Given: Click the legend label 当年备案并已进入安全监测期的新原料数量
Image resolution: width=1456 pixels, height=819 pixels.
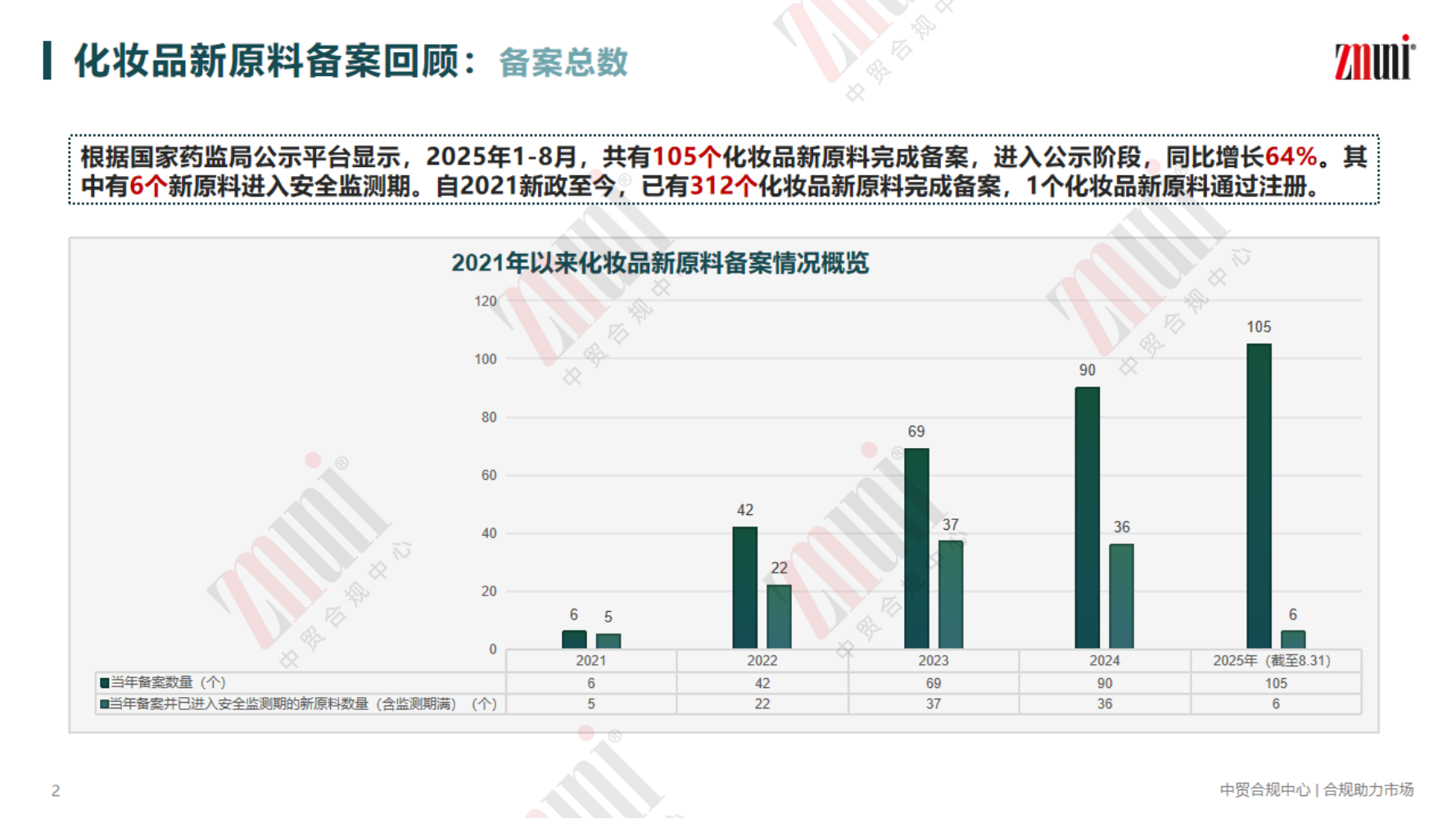Looking at the screenshot, I should click(x=304, y=704).
